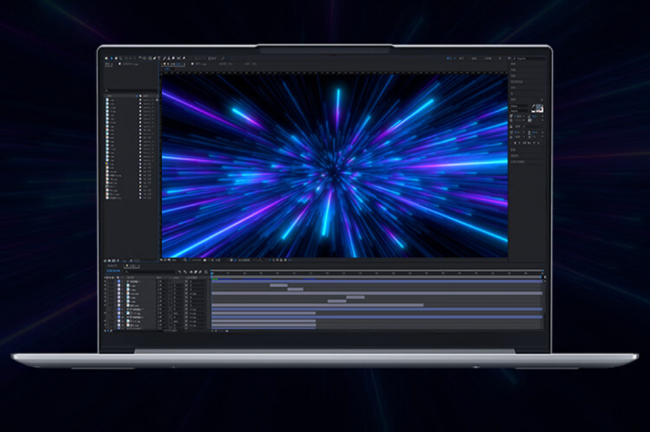
Task: Toggle the first layer's label color box
Action: tap(119, 281)
